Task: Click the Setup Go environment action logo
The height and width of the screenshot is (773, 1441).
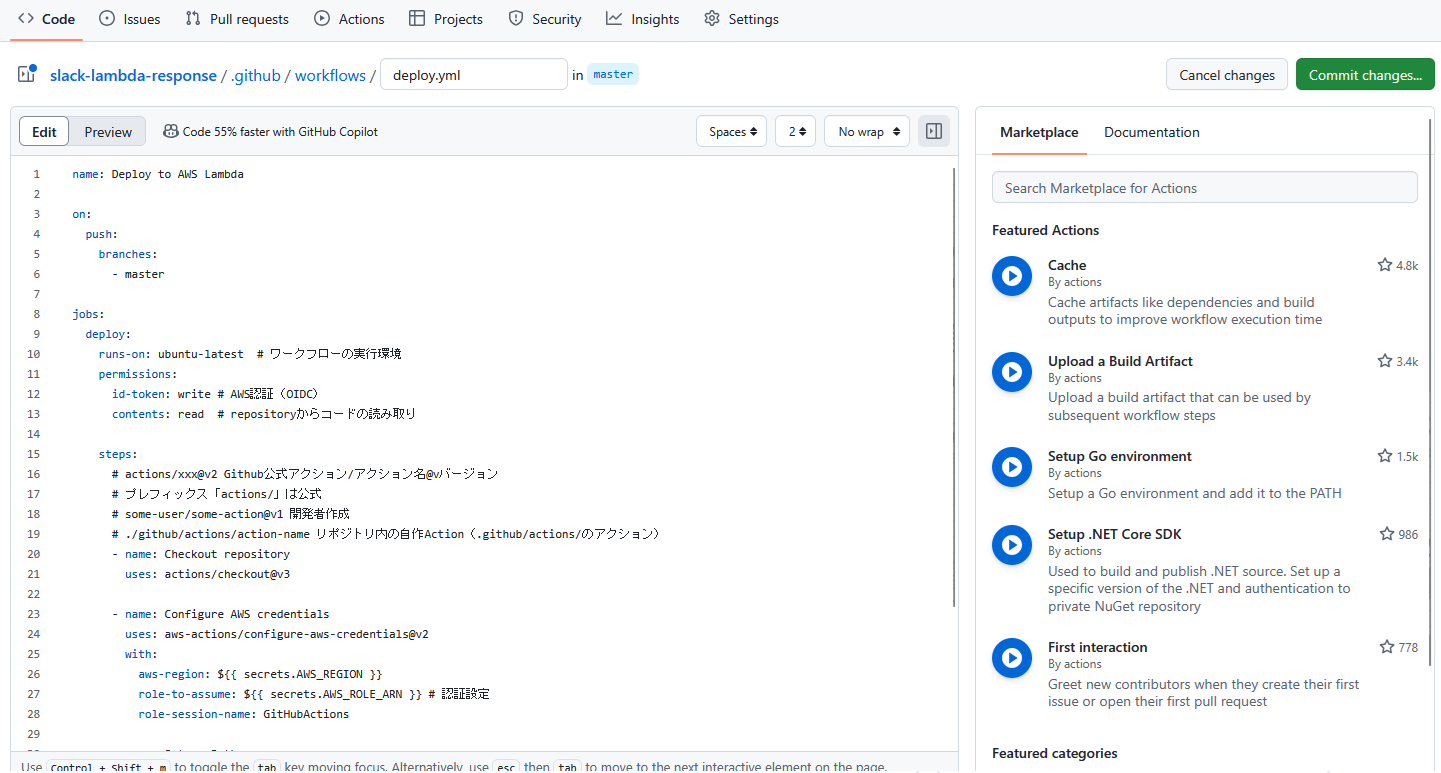Action: (1011, 467)
